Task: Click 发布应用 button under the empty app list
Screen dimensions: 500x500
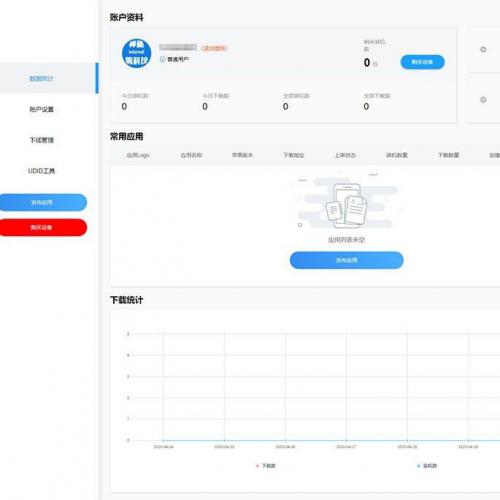Action: [347, 260]
